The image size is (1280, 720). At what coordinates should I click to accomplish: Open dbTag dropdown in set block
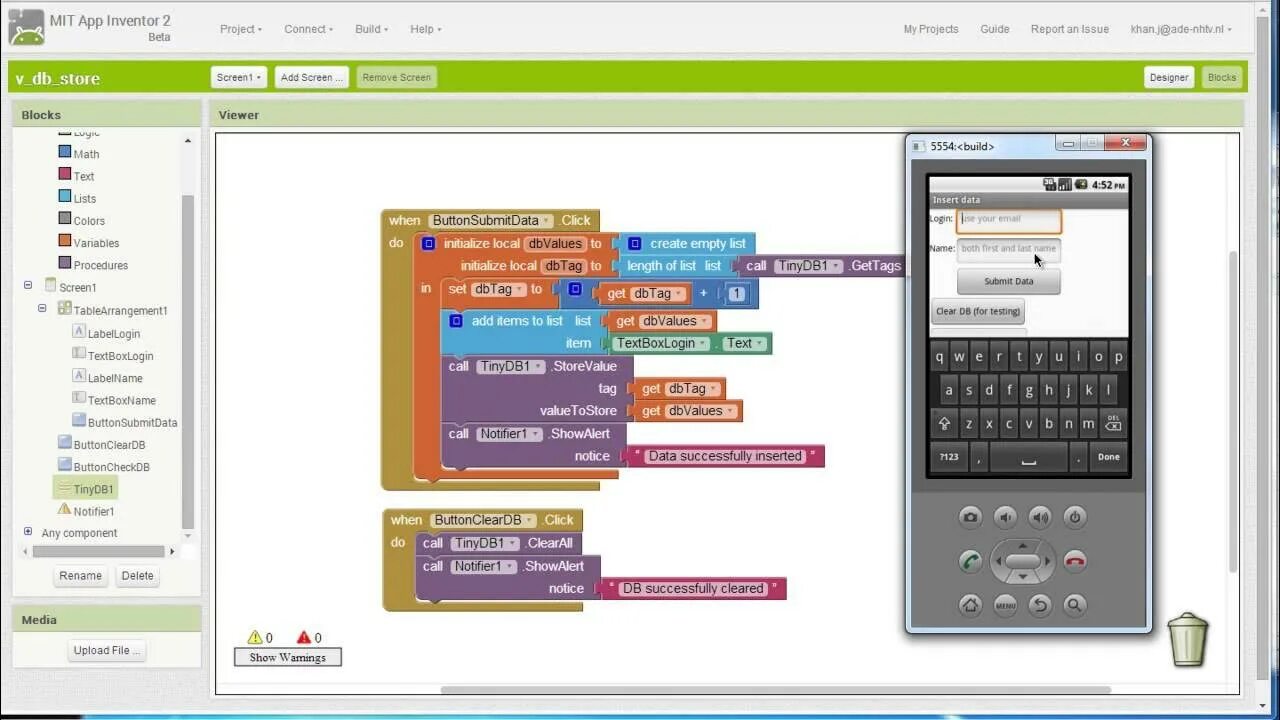(x=498, y=289)
